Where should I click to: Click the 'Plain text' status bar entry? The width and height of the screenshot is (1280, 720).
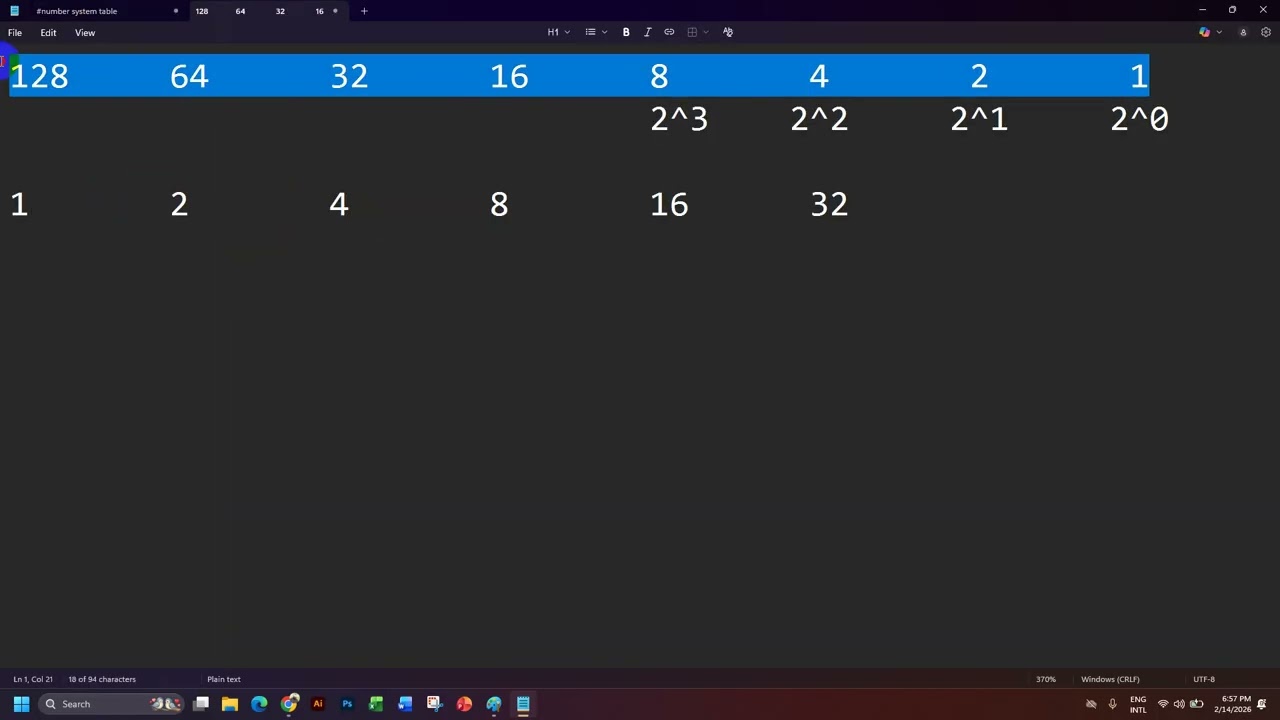[224, 679]
